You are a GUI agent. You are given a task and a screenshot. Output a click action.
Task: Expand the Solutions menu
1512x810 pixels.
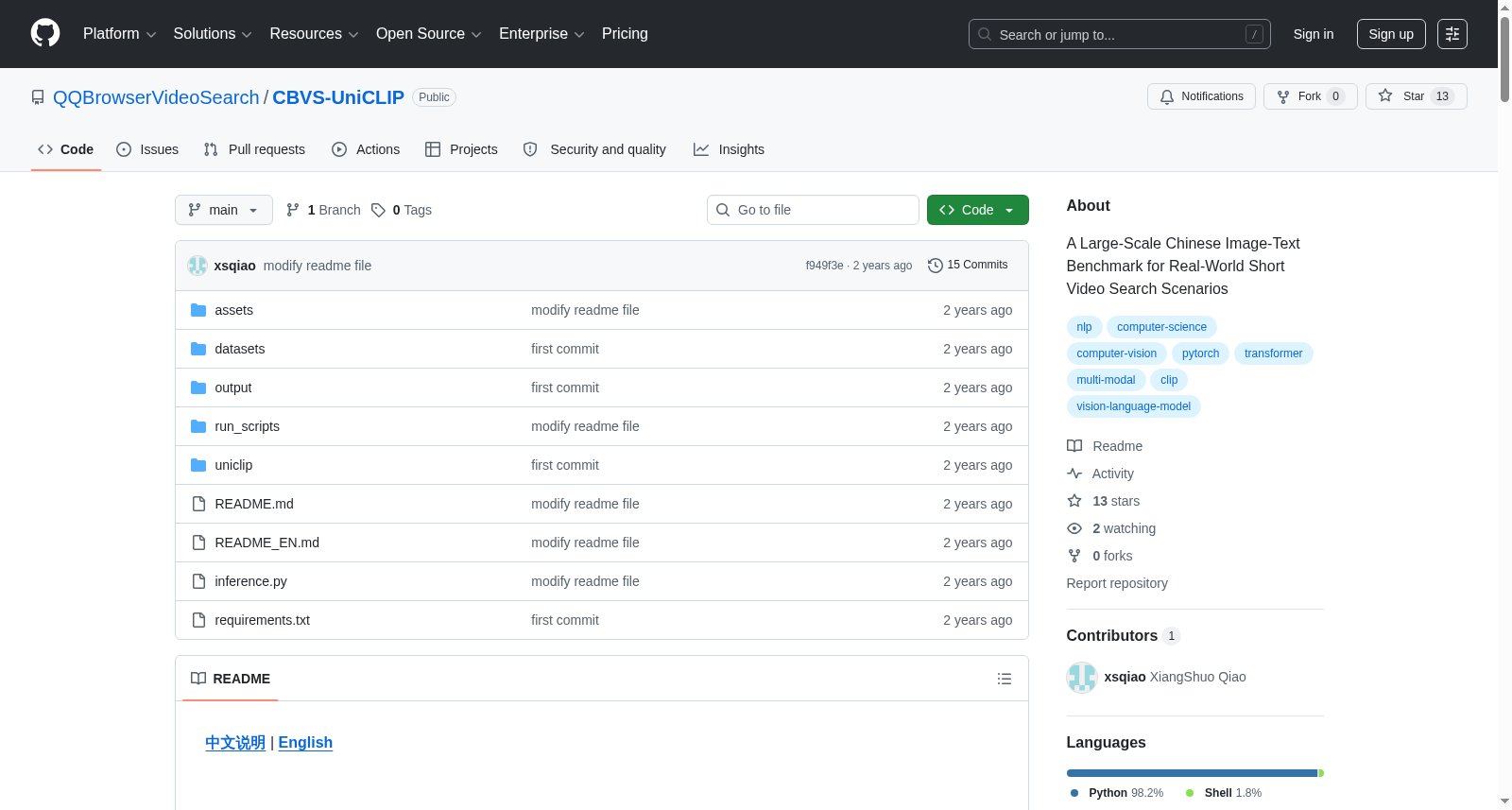pos(213,34)
